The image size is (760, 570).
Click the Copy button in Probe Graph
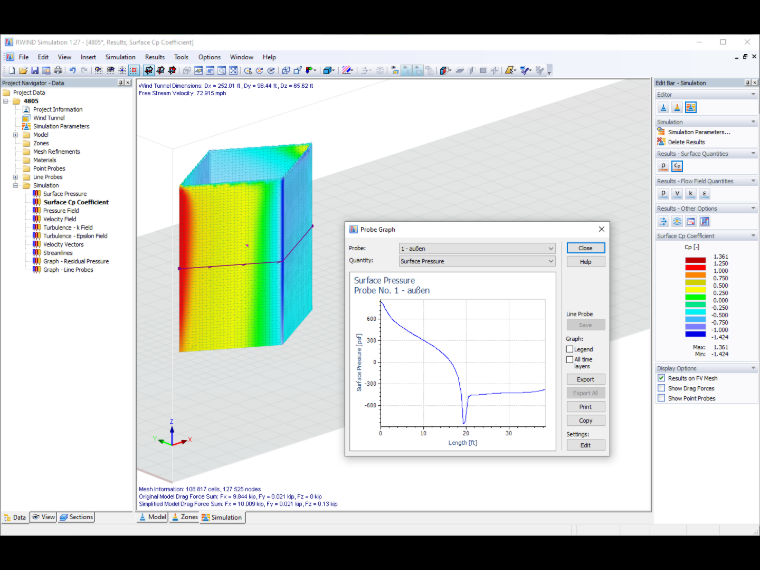click(586, 421)
